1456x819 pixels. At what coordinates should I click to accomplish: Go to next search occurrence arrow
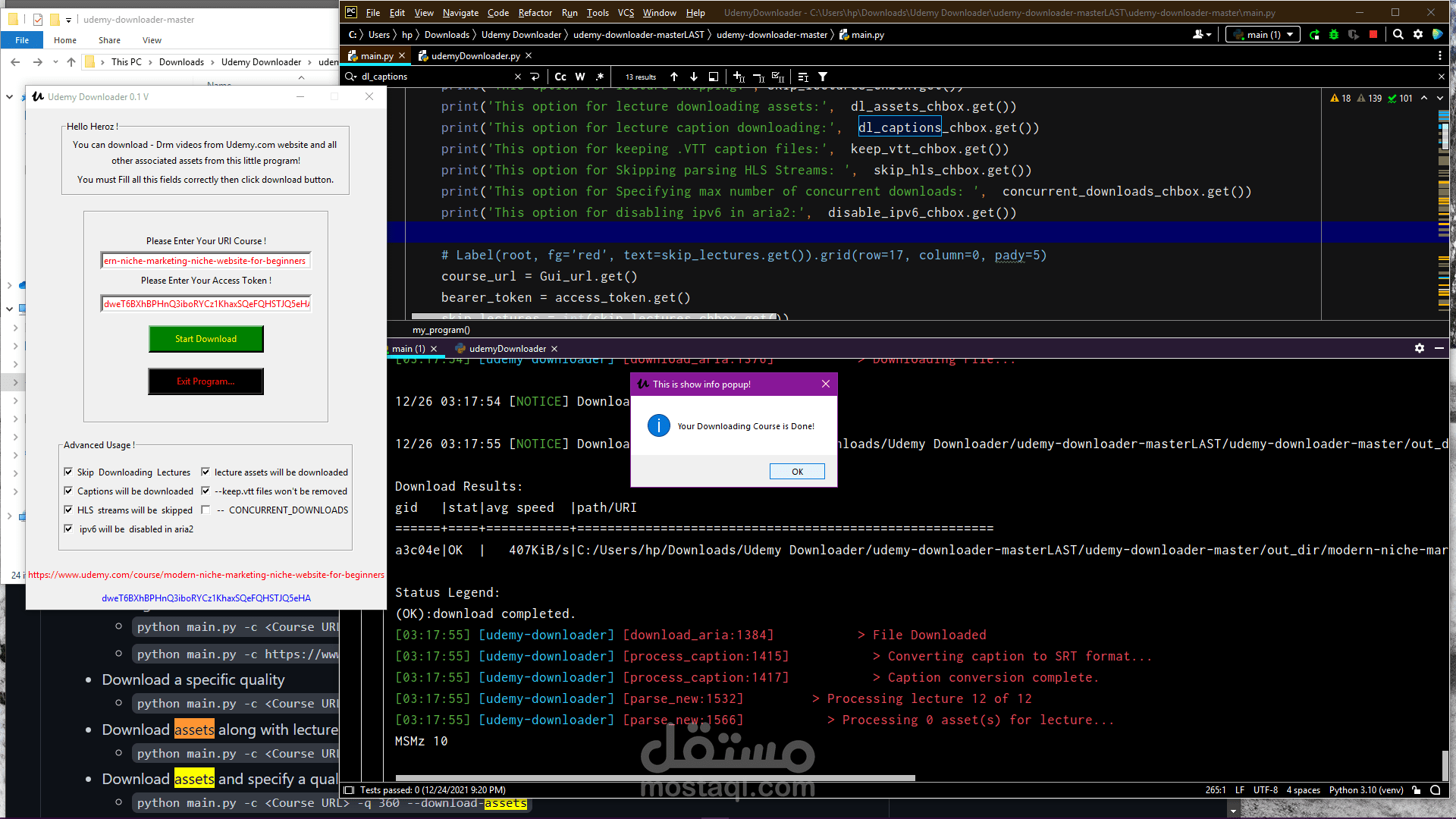pyautogui.click(x=694, y=77)
